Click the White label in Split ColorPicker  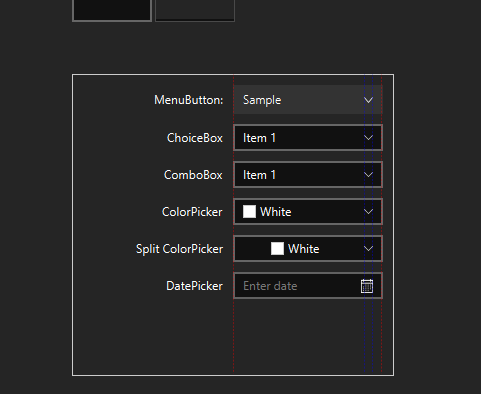click(304, 249)
